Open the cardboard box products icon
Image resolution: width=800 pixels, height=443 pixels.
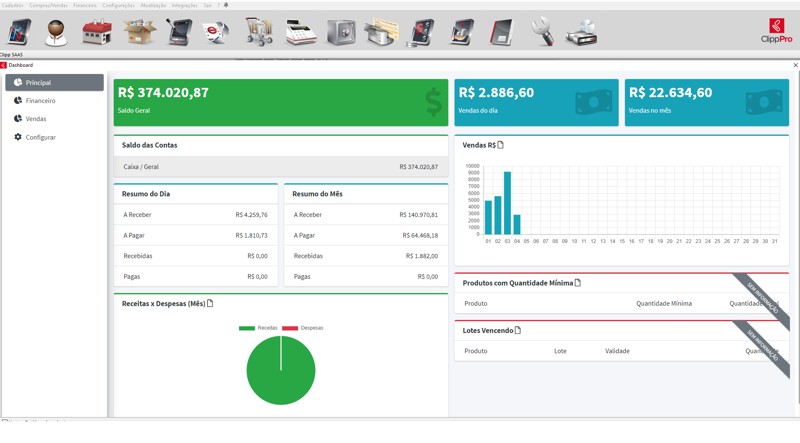pyautogui.click(x=139, y=32)
